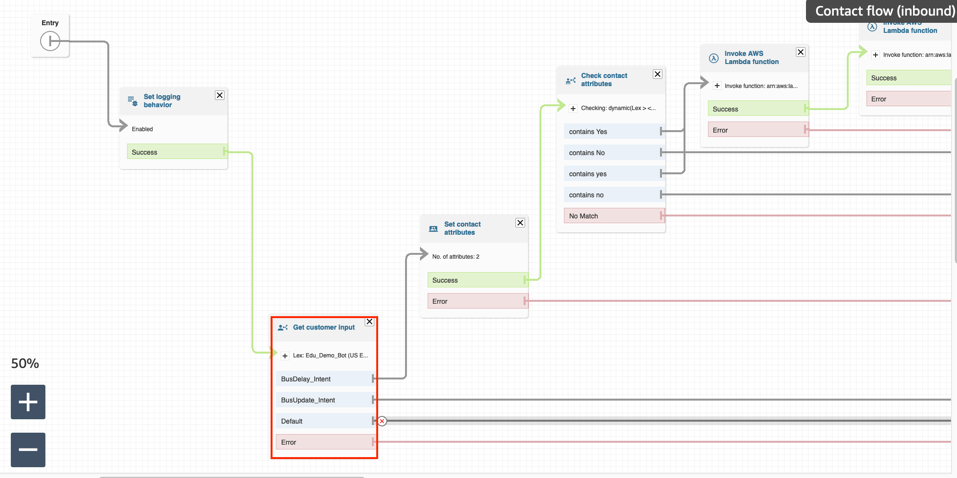
Task: Click the Get customer input block icon
Action: coord(283,327)
